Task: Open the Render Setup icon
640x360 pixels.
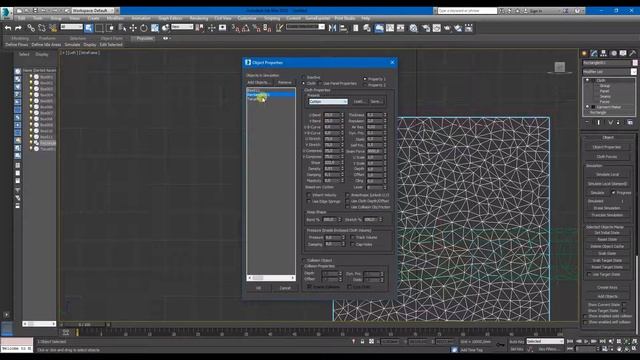Action: pos(426,28)
